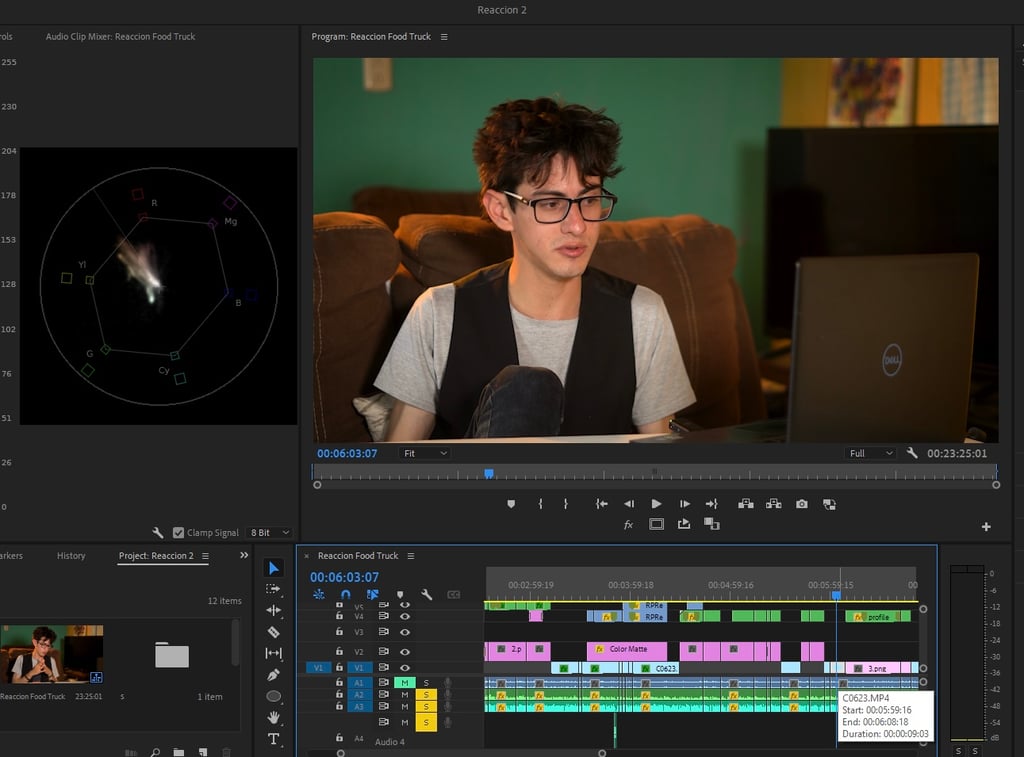
Task: Click the Ripple Edit tool
Action: point(274,610)
